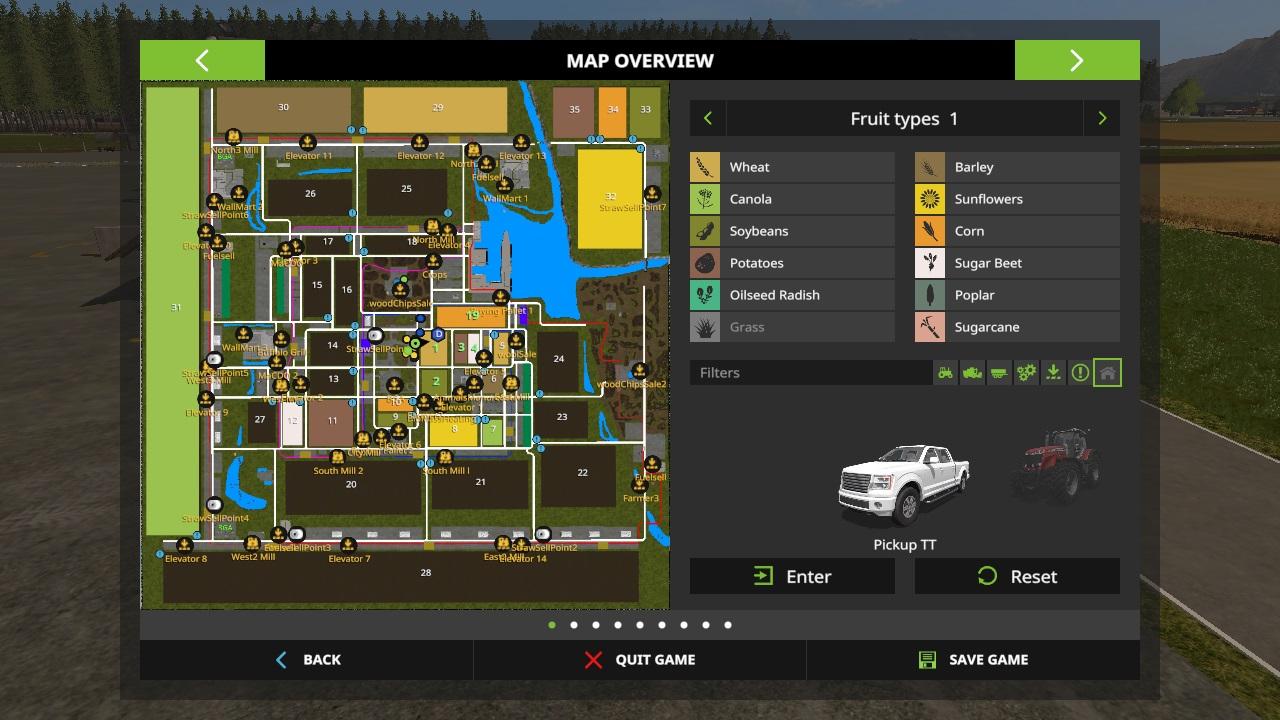The image size is (1280, 720).
Task: Toggle the unloading point download-arrow filter
Action: tap(1053, 373)
